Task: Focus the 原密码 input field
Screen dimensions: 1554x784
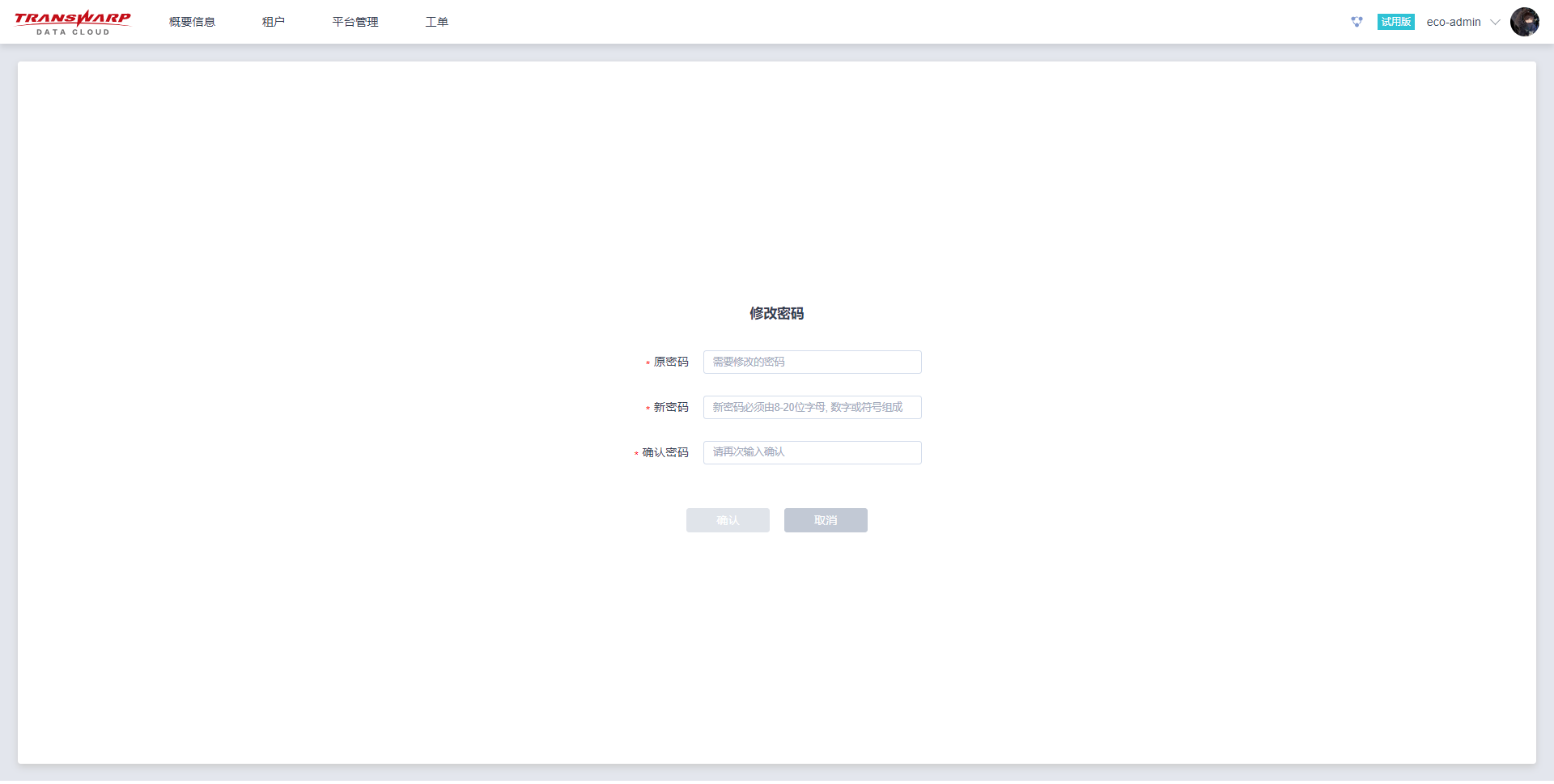Action: point(813,362)
